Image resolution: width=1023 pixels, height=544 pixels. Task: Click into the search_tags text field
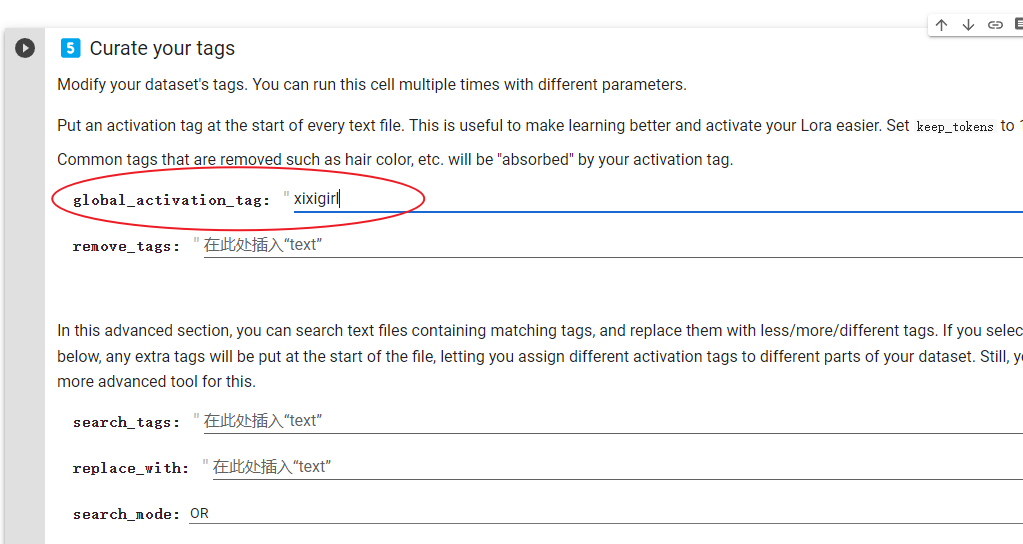pyautogui.click(x=613, y=421)
